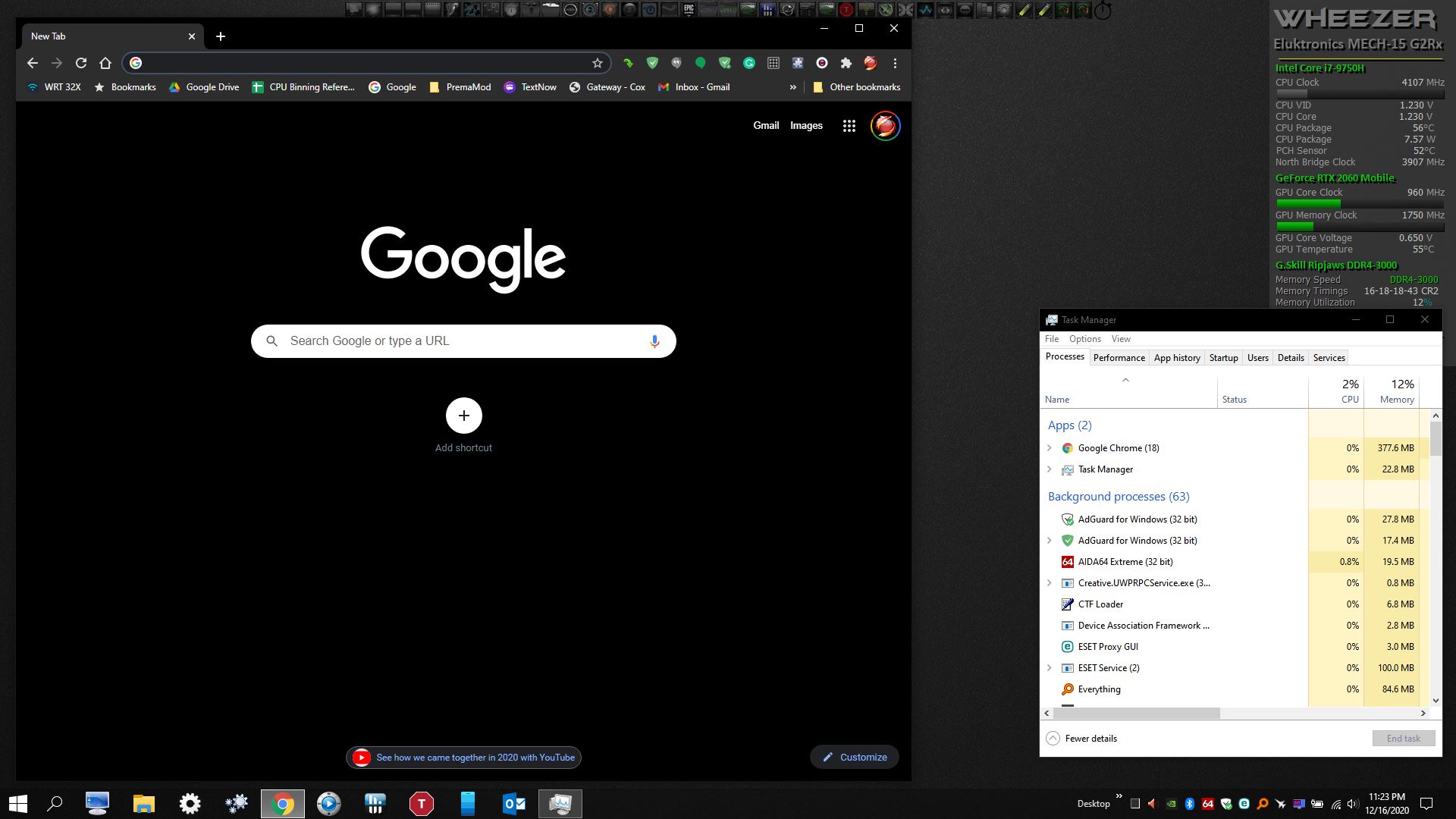Sort processes by the CPU column header

point(1336,391)
